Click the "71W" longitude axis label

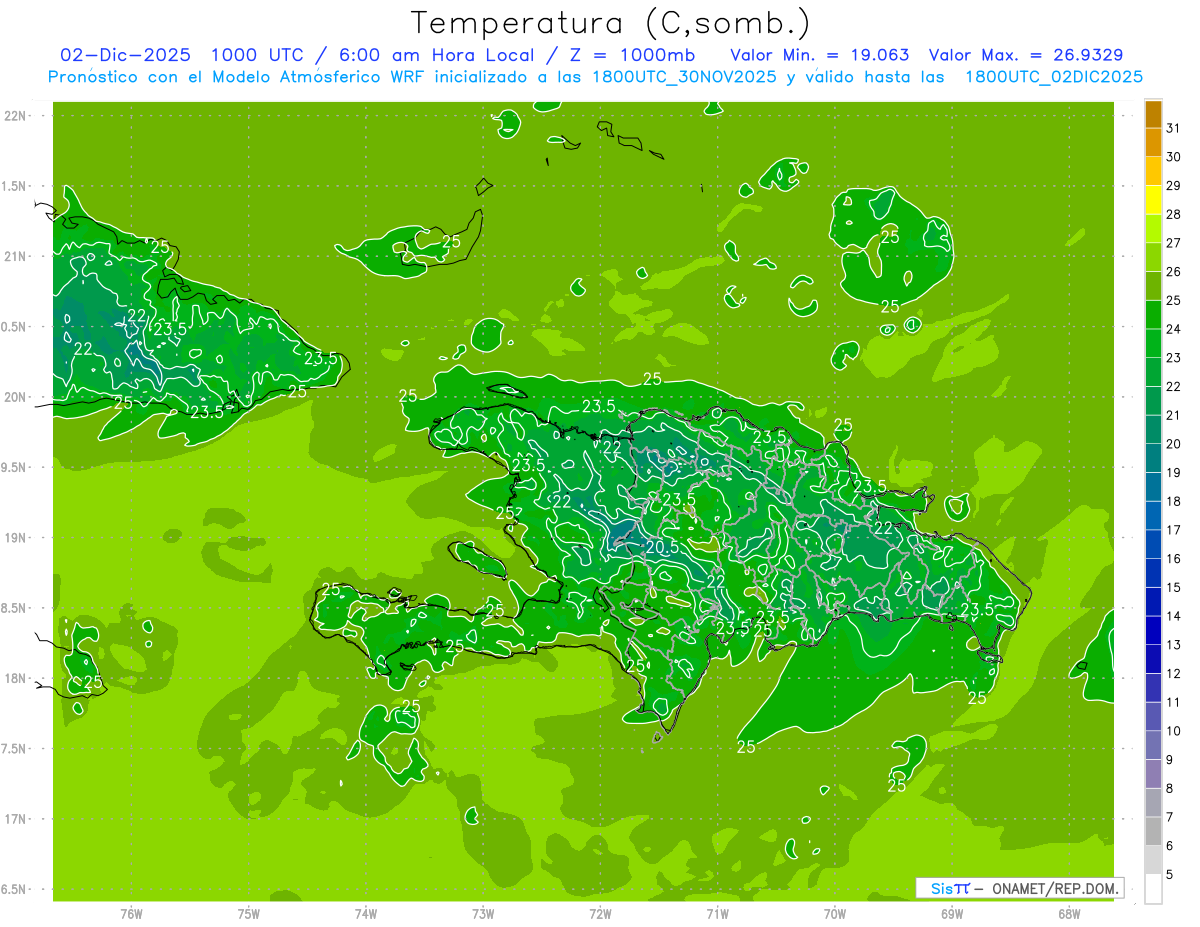[717, 914]
